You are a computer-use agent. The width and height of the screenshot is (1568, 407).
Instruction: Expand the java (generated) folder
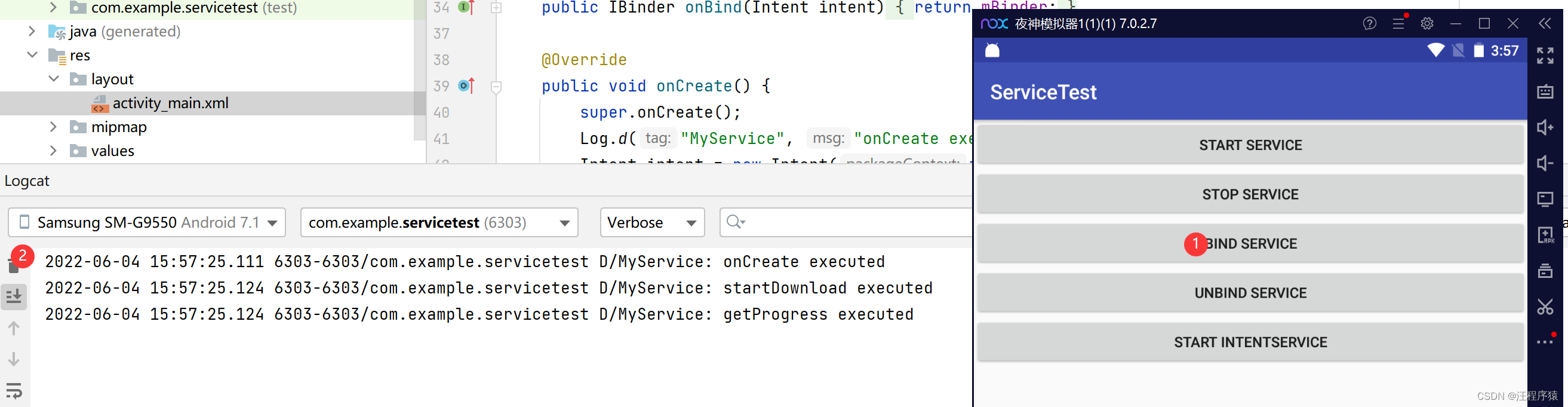[x=32, y=31]
